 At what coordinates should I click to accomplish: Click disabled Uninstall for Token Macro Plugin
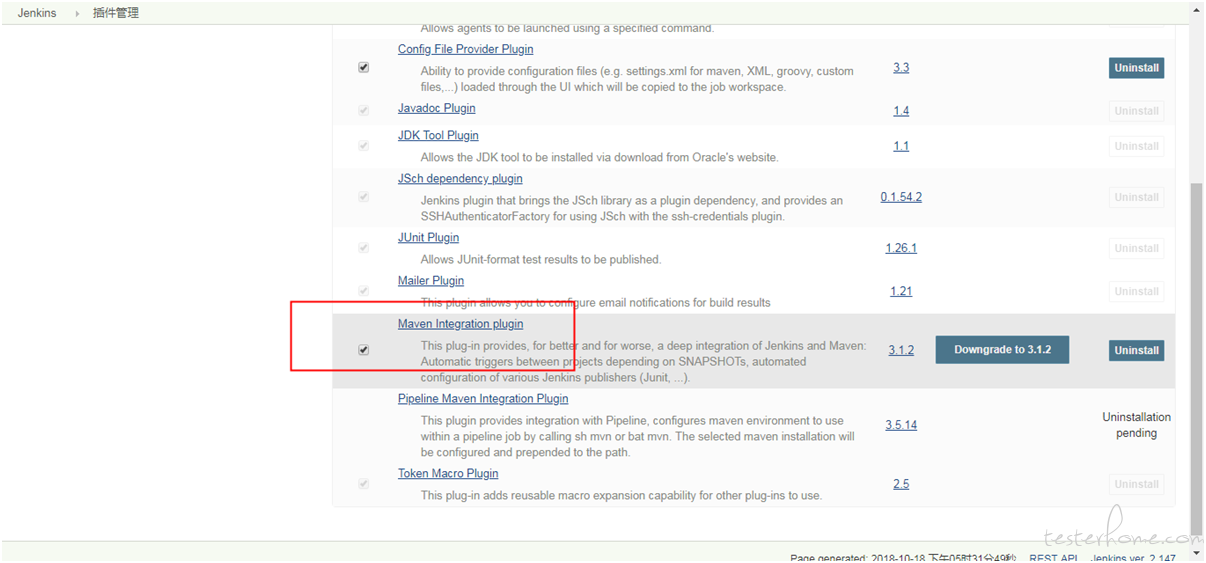tap(1136, 484)
